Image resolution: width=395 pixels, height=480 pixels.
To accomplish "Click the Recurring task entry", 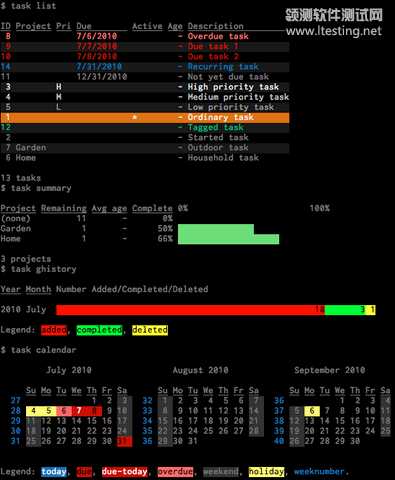I will (x=223, y=67).
